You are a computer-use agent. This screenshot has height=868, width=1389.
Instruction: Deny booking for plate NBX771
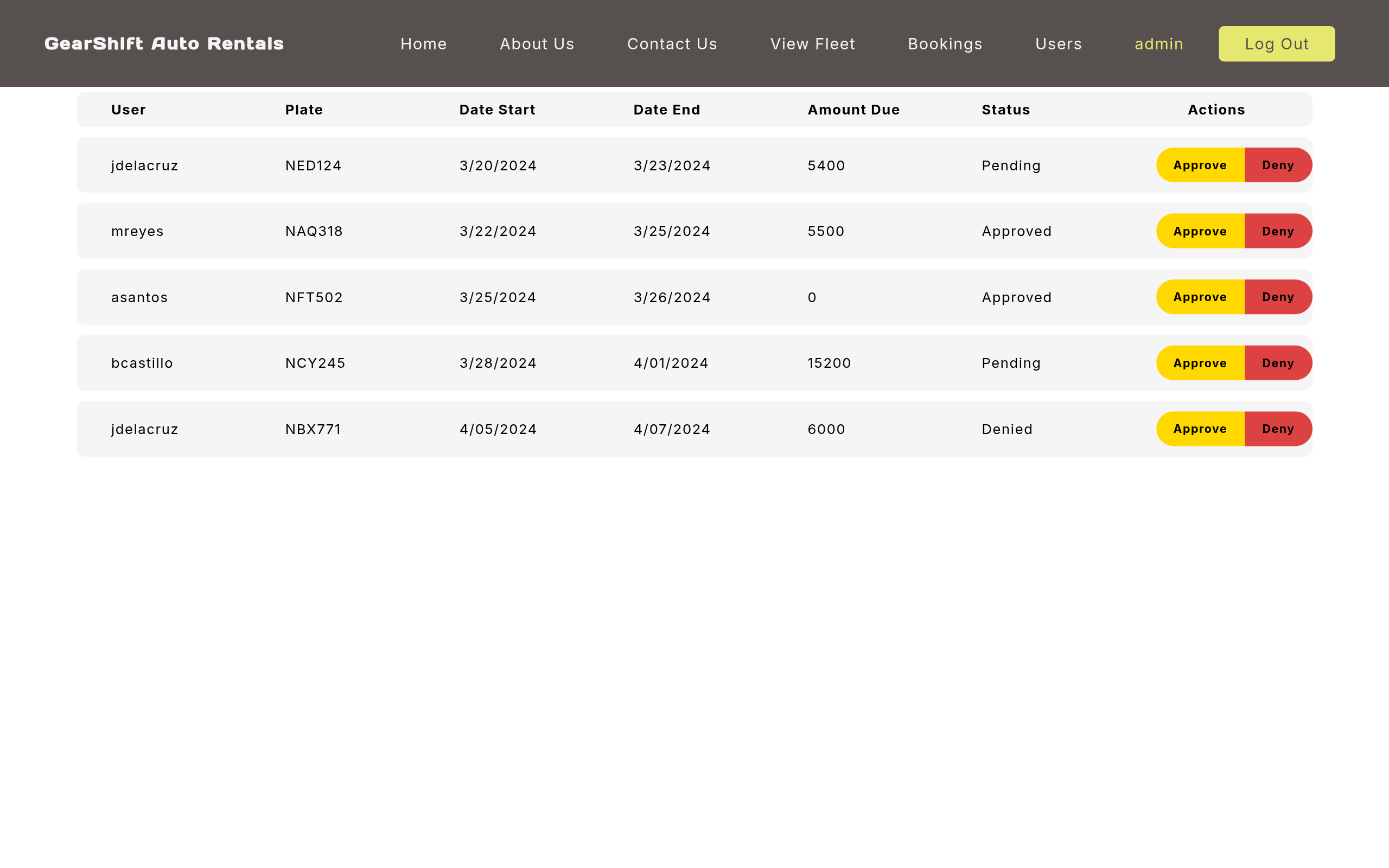pyautogui.click(x=1278, y=429)
